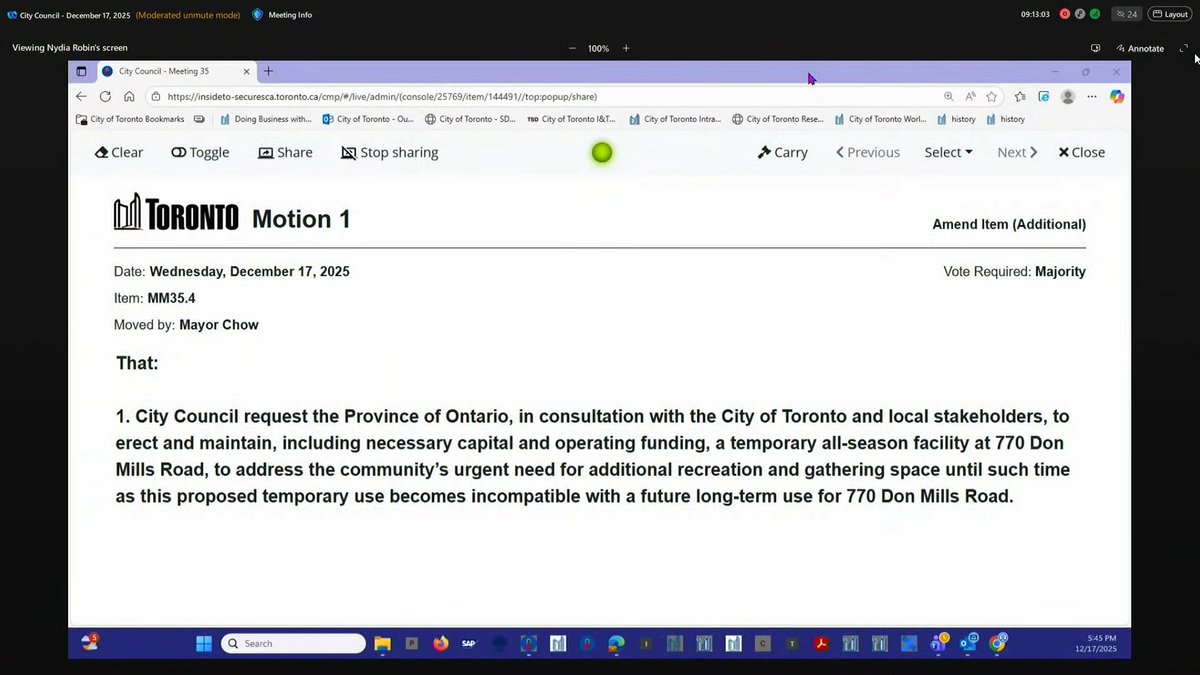Click the 'Motion 1' heading text
The height and width of the screenshot is (675, 1200).
[x=301, y=219]
